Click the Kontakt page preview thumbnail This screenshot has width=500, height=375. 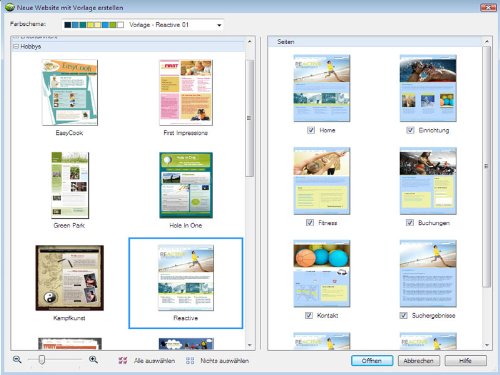pos(322,274)
